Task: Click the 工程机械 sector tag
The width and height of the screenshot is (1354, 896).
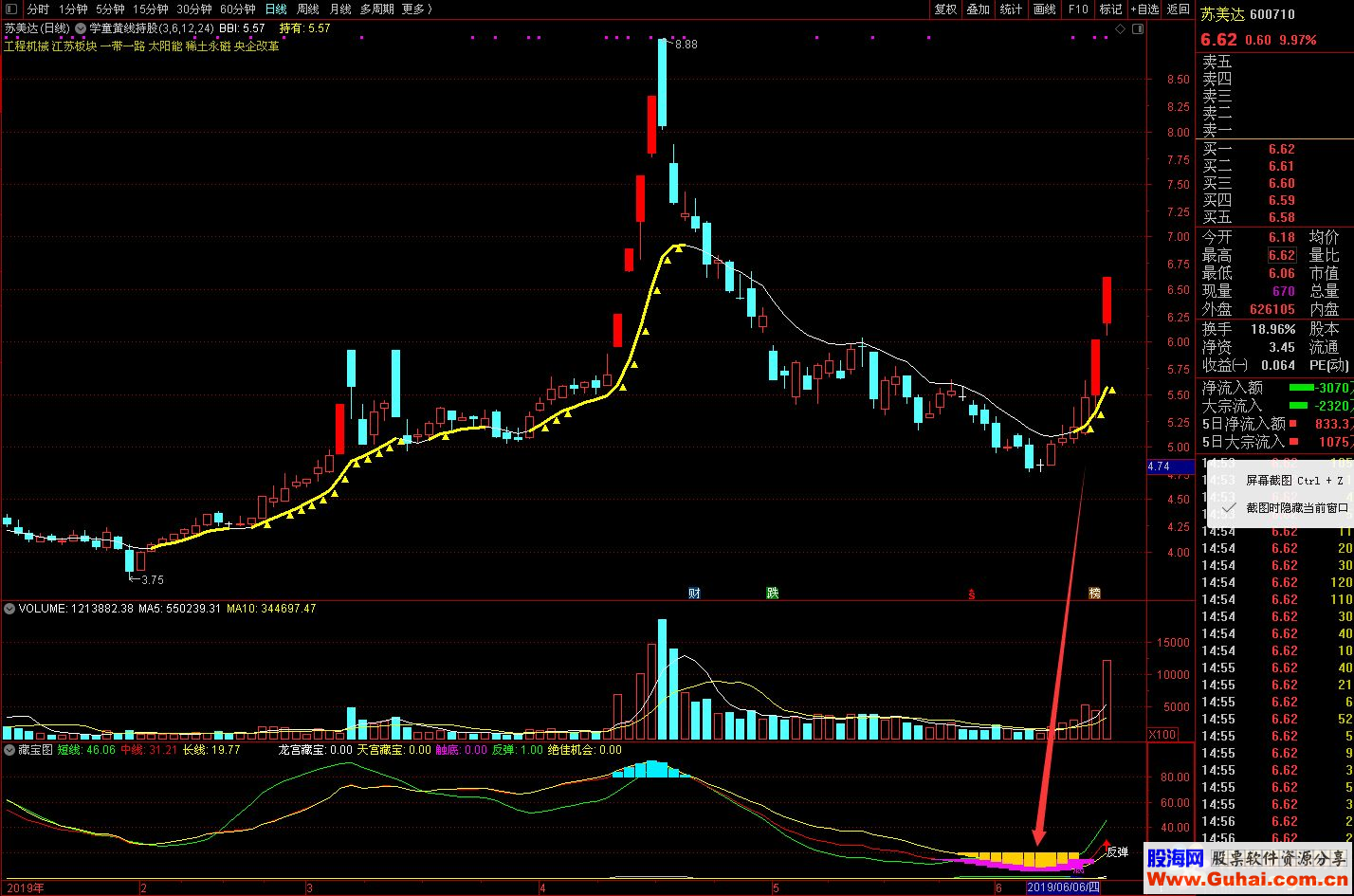Action: 27,46
